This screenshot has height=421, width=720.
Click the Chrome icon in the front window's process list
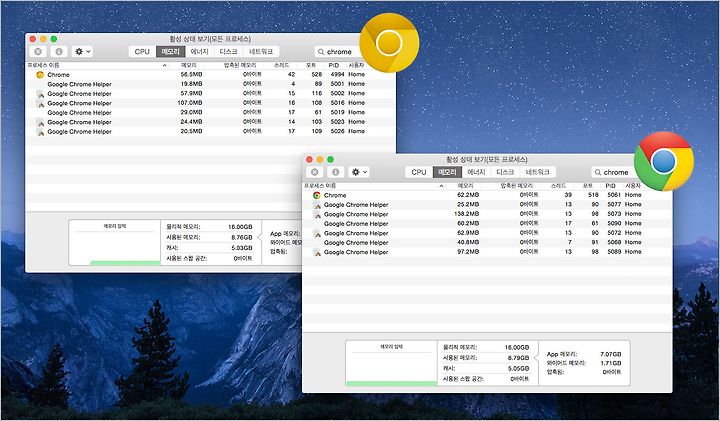tap(316, 195)
